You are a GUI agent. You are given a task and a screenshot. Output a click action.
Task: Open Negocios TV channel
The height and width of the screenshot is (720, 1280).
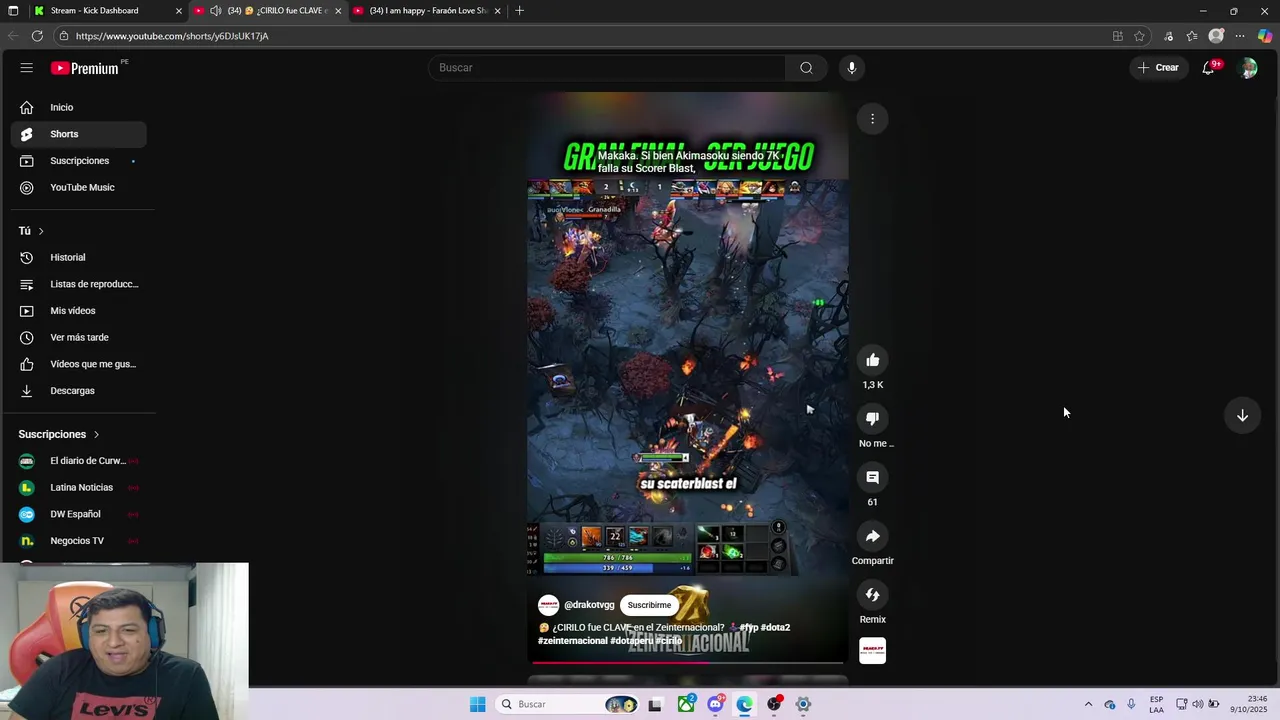point(79,541)
